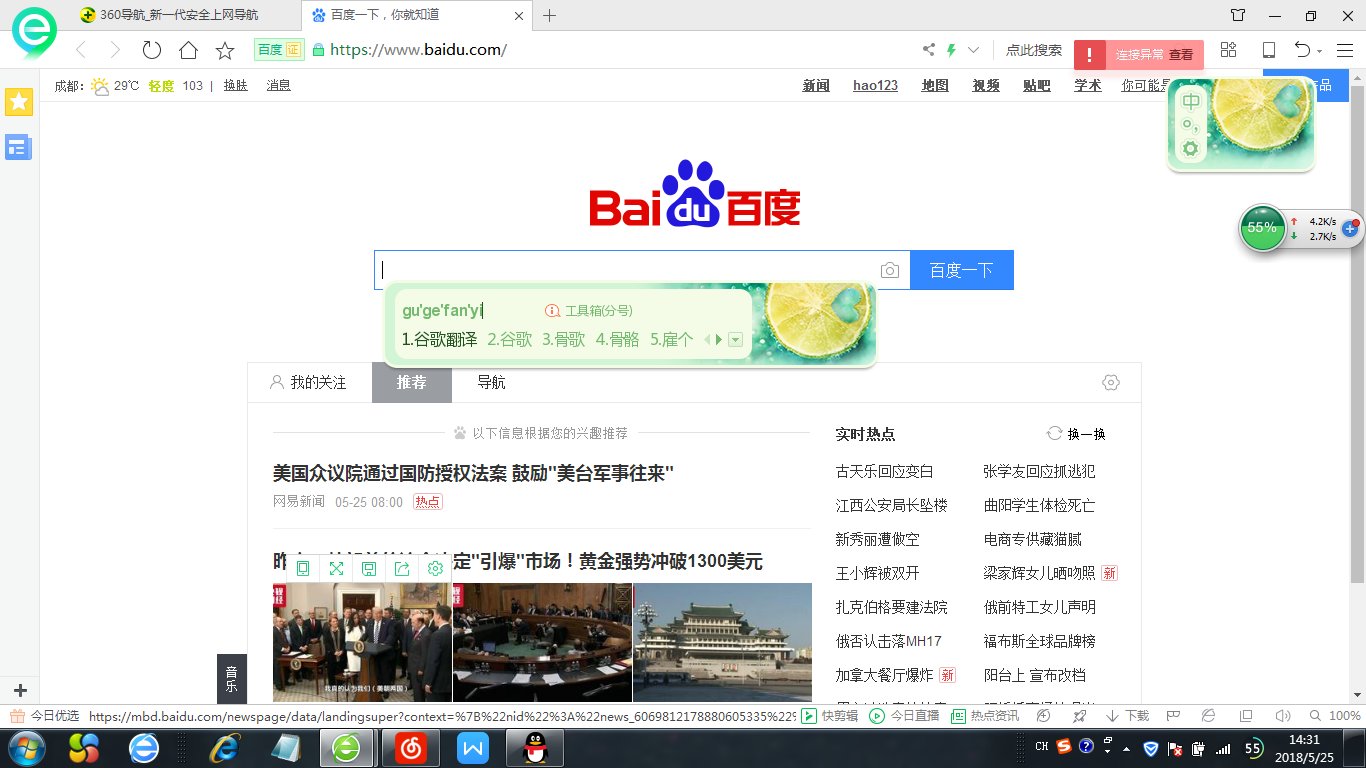
Task: Open the undo arrow's closed-tabs dropdown
Action: click(x=1320, y=51)
